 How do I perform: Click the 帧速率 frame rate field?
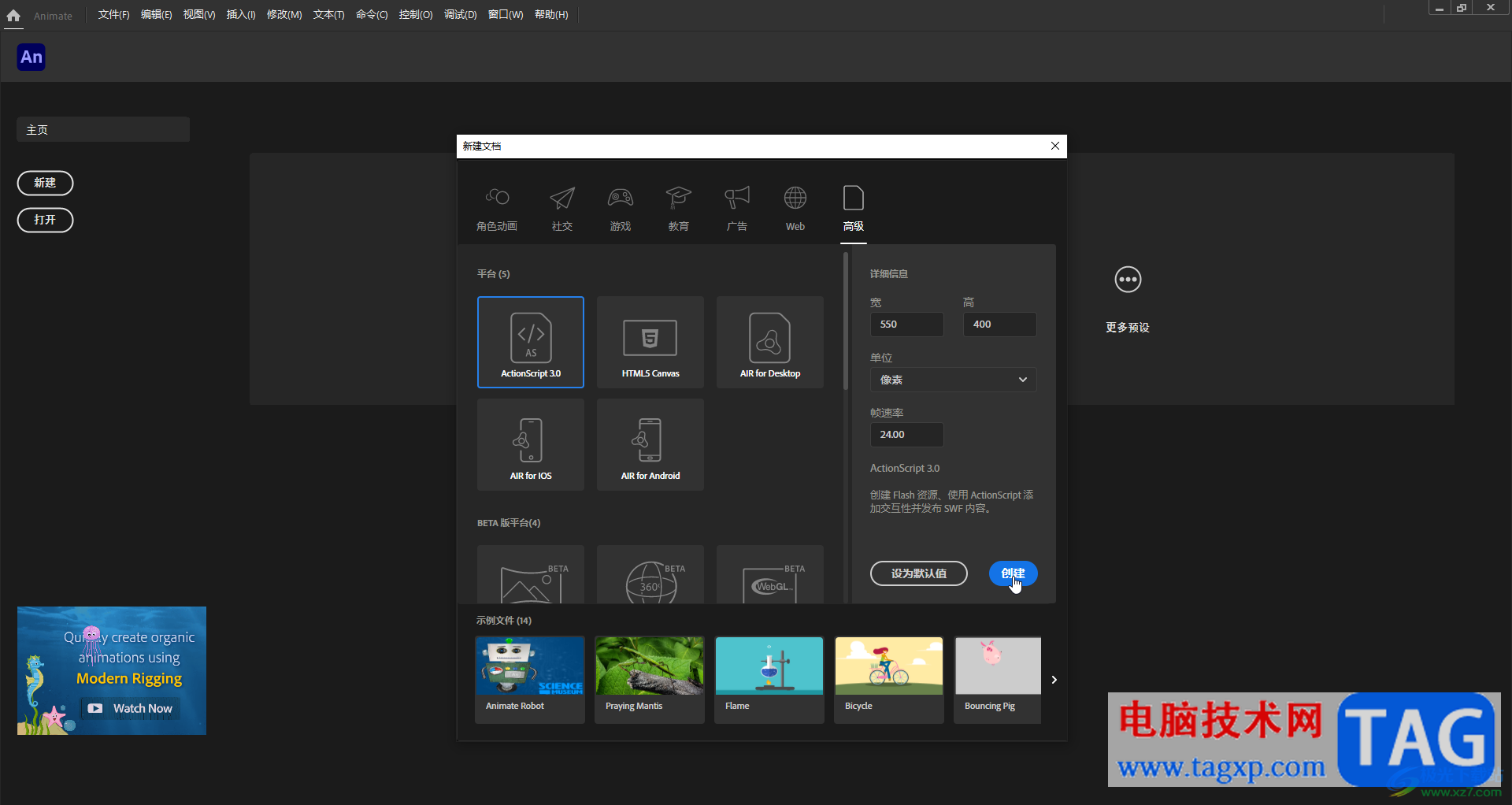906,435
